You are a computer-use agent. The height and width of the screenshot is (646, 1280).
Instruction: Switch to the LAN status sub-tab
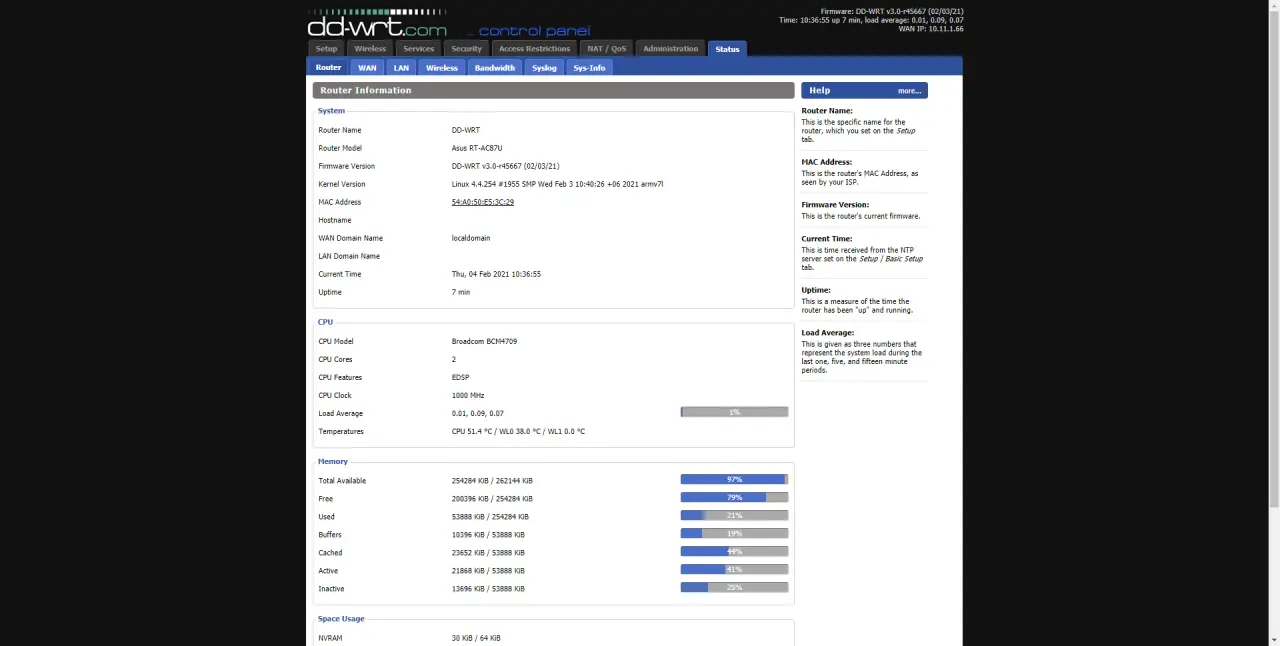tap(401, 67)
